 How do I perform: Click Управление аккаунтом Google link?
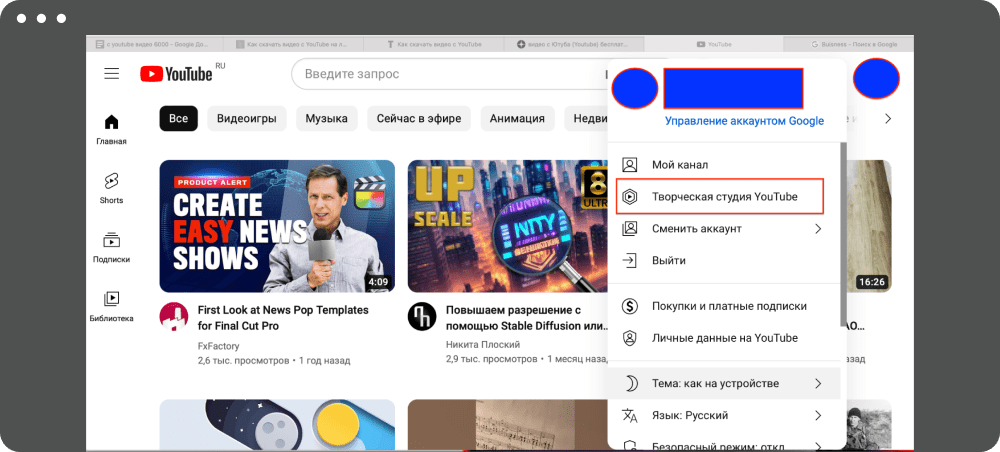click(744, 121)
